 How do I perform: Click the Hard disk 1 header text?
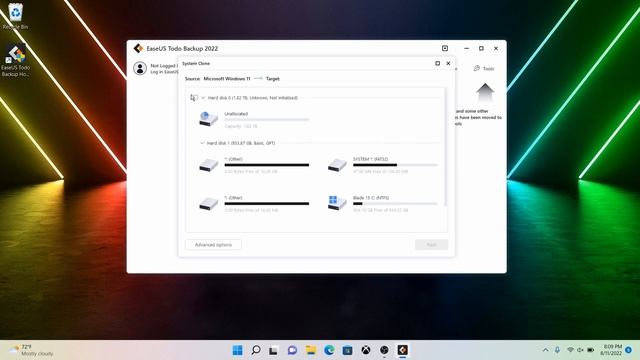(x=241, y=143)
